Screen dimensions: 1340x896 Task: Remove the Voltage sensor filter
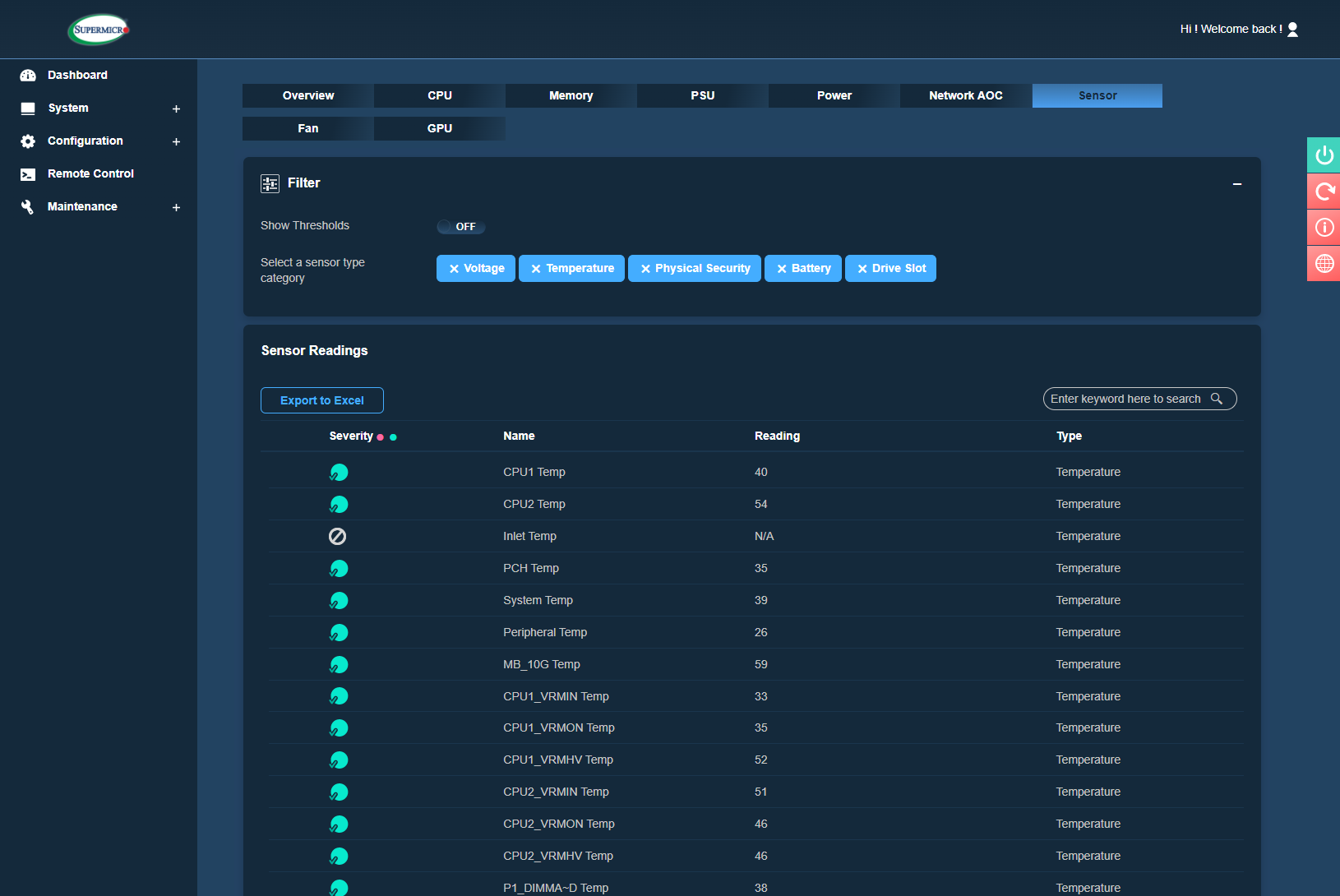(454, 269)
